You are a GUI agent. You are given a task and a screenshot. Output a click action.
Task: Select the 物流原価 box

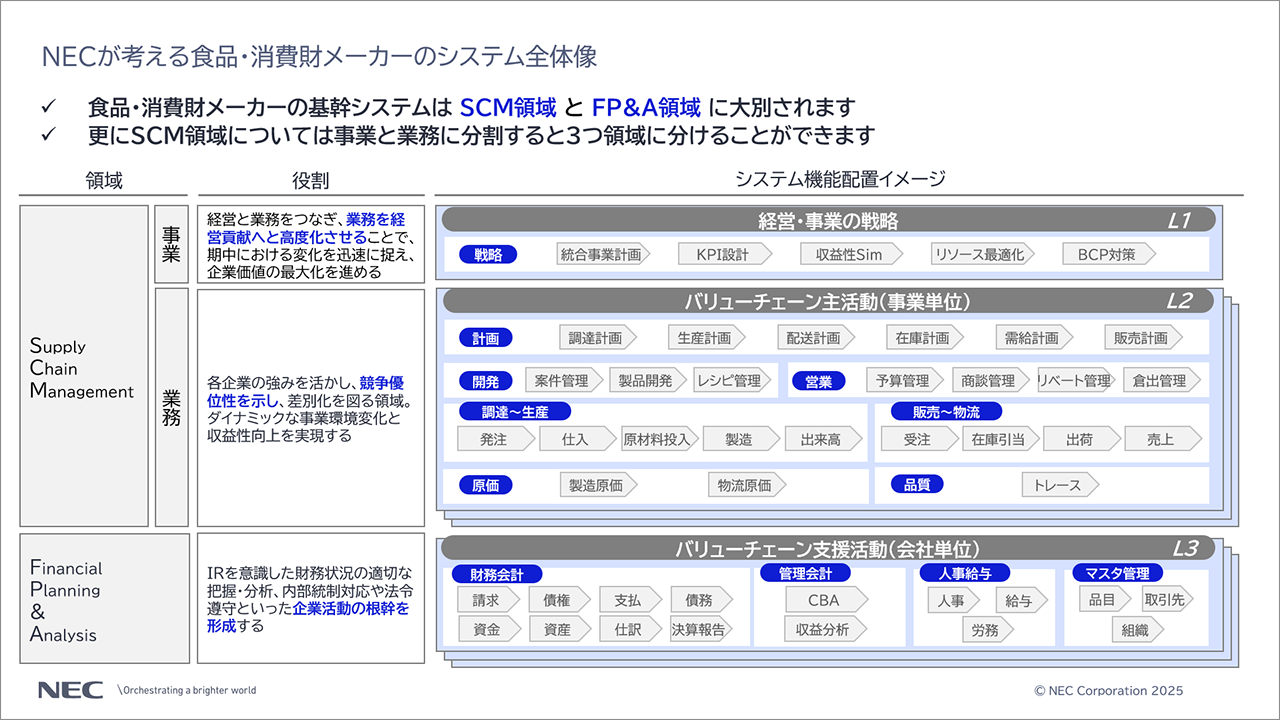(x=746, y=485)
